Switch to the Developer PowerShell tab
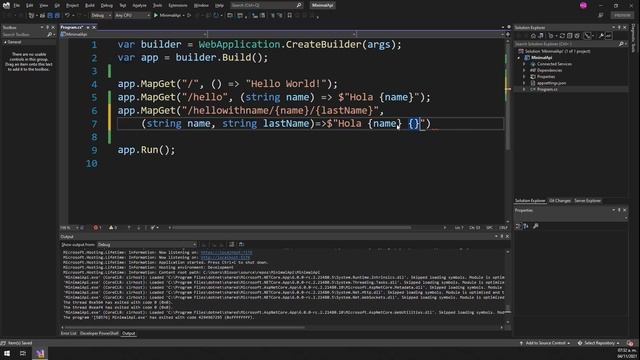 tap(99, 333)
